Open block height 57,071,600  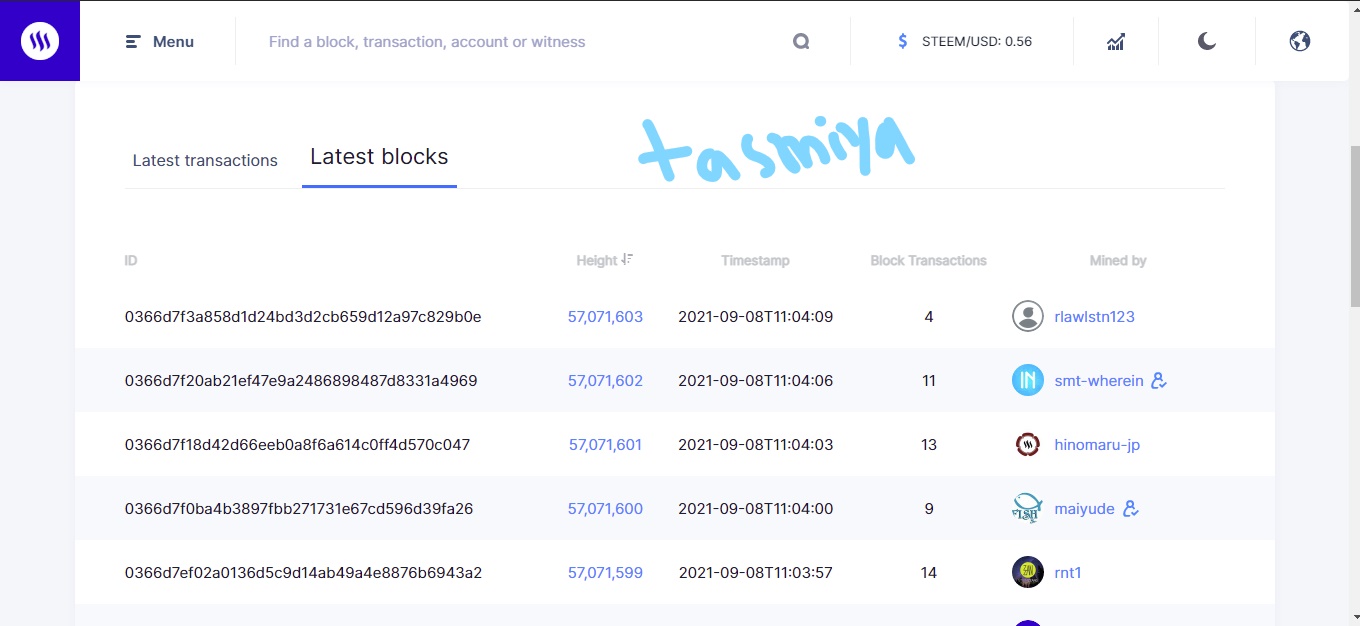click(605, 509)
